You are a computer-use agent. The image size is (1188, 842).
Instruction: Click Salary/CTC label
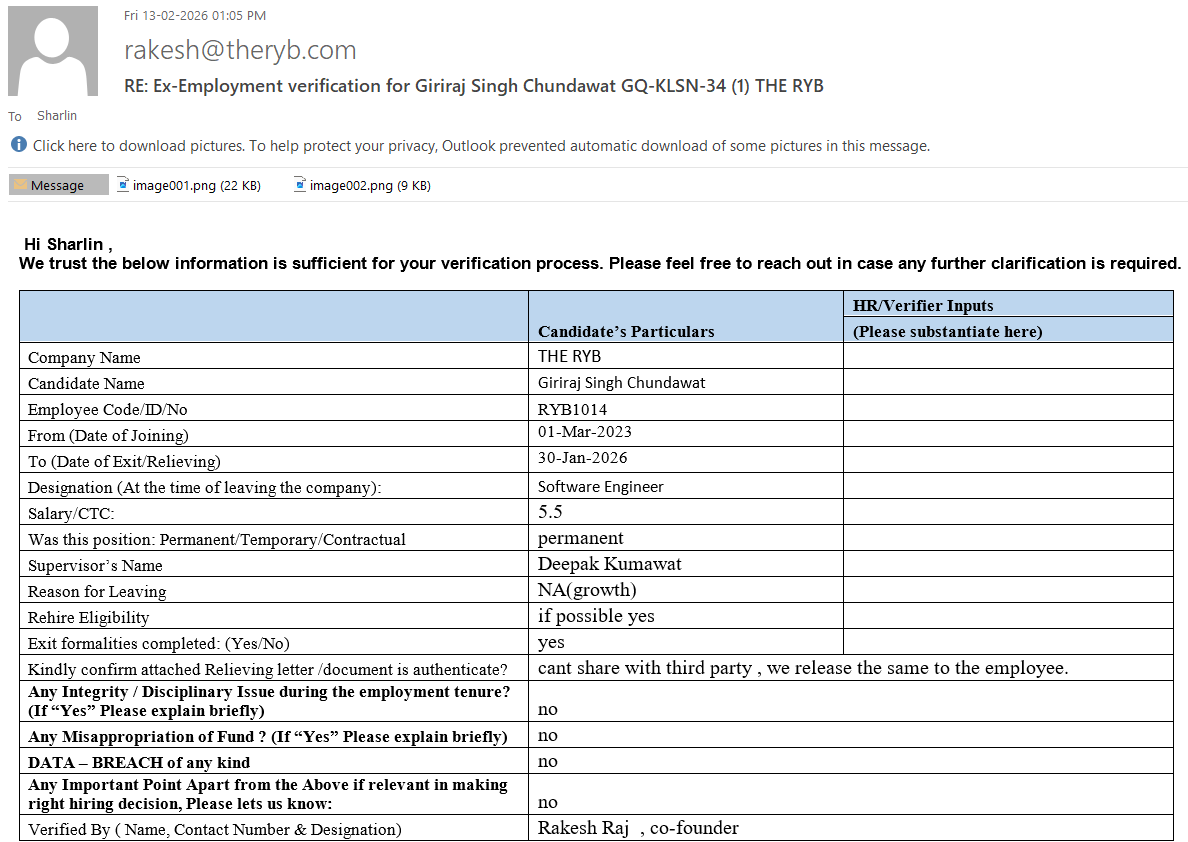point(71,513)
